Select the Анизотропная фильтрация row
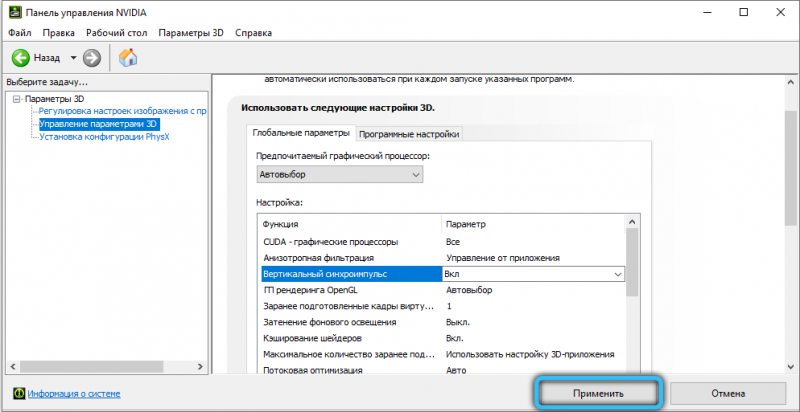This screenshot has width=800, height=412. pos(443,258)
